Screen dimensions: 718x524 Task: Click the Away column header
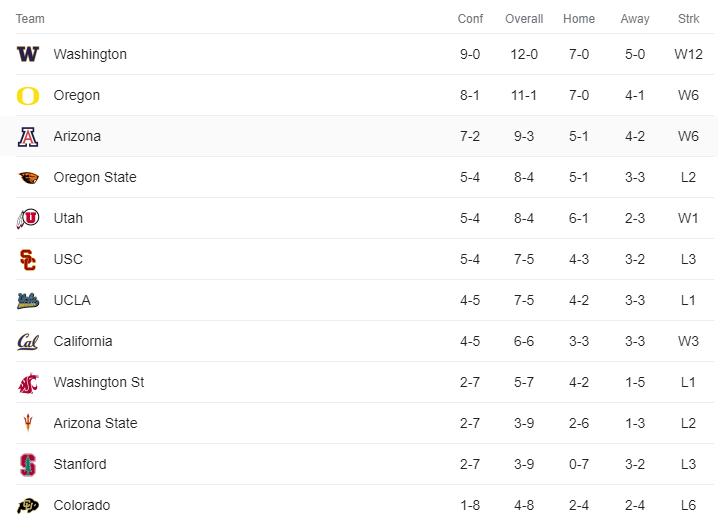[635, 19]
